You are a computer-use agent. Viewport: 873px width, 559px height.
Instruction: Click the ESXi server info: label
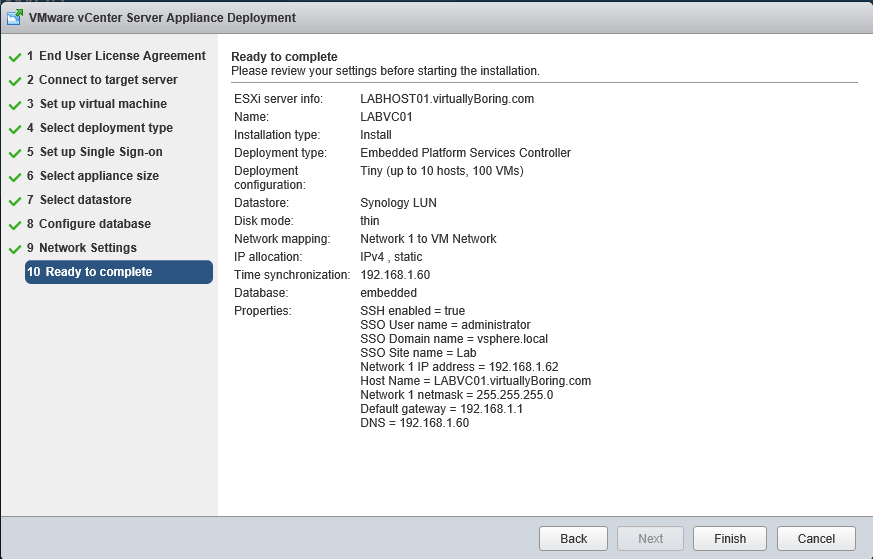click(278, 99)
